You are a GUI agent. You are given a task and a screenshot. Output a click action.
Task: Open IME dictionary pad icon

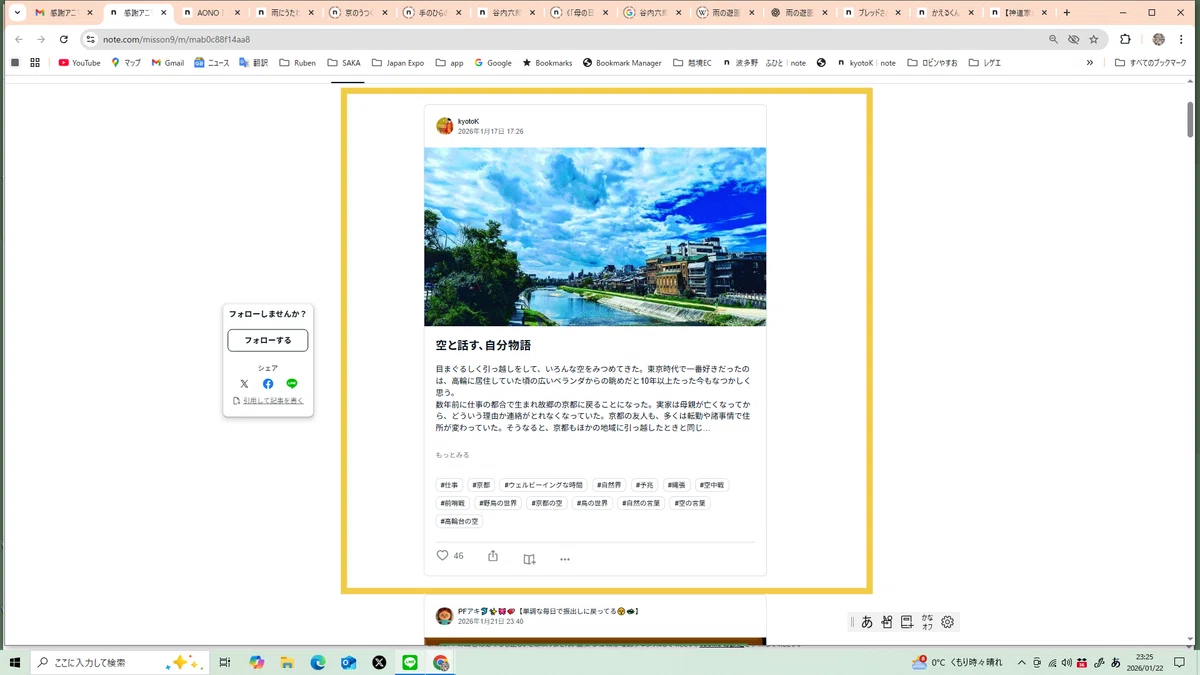tap(907, 621)
